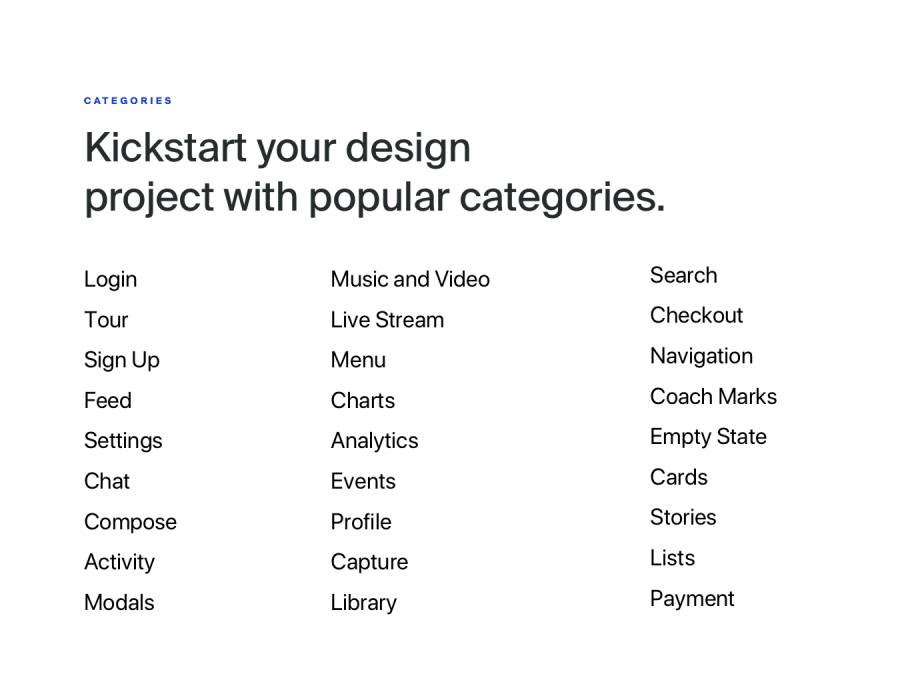The width and height of the screenshot is (900, 680).
Task: Open the Payment category
Action: 692,599
